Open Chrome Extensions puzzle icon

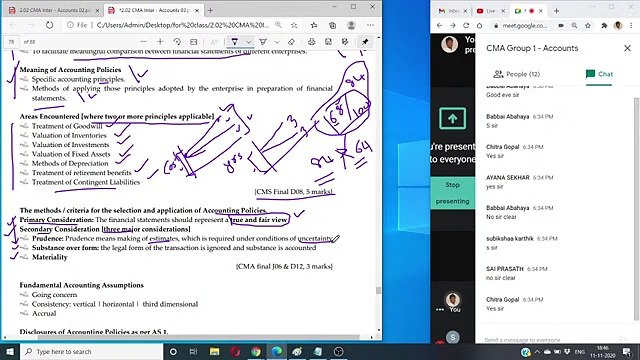(x=604, y=25)
